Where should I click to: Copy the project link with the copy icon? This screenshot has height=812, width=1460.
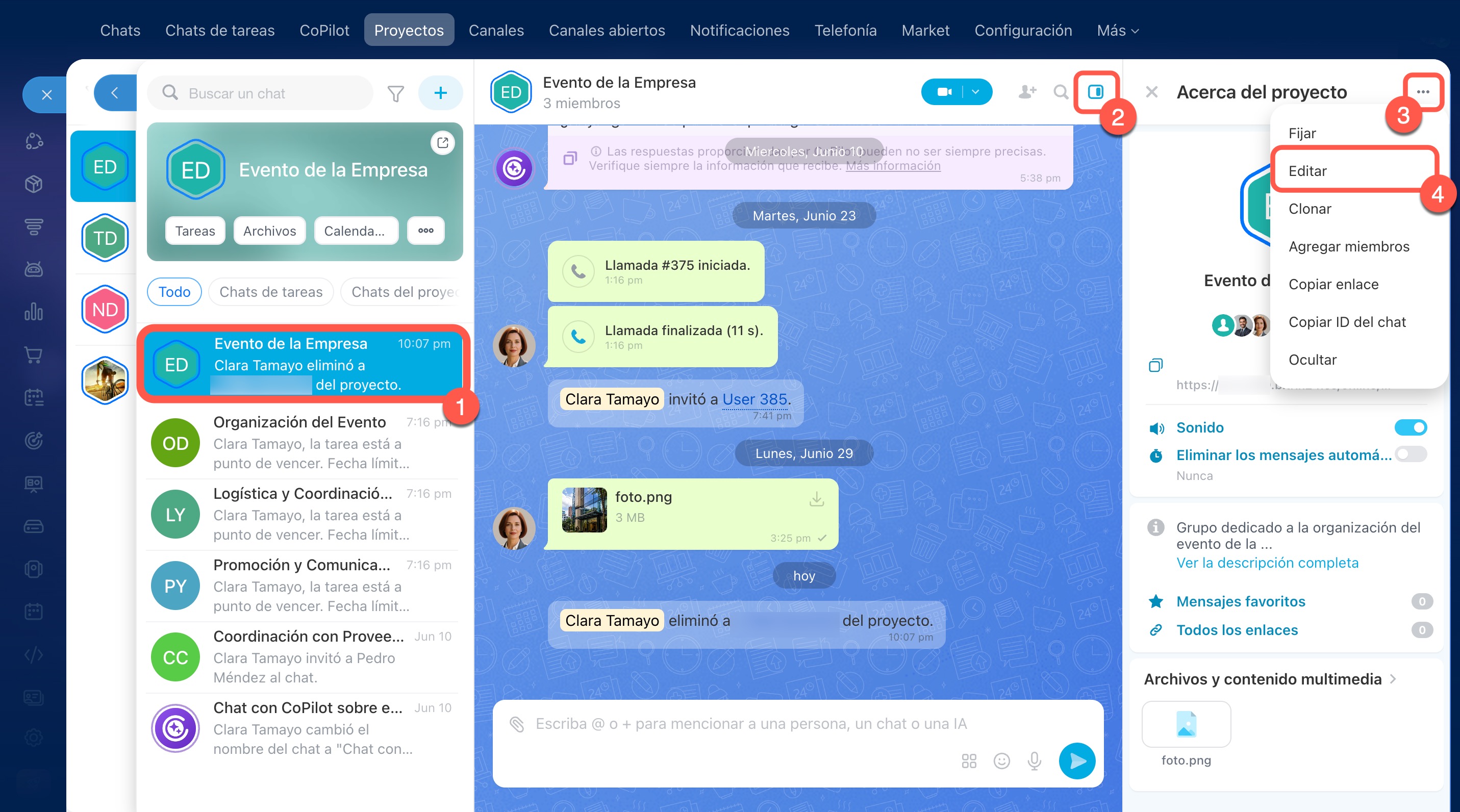(x=1155, y=365)
